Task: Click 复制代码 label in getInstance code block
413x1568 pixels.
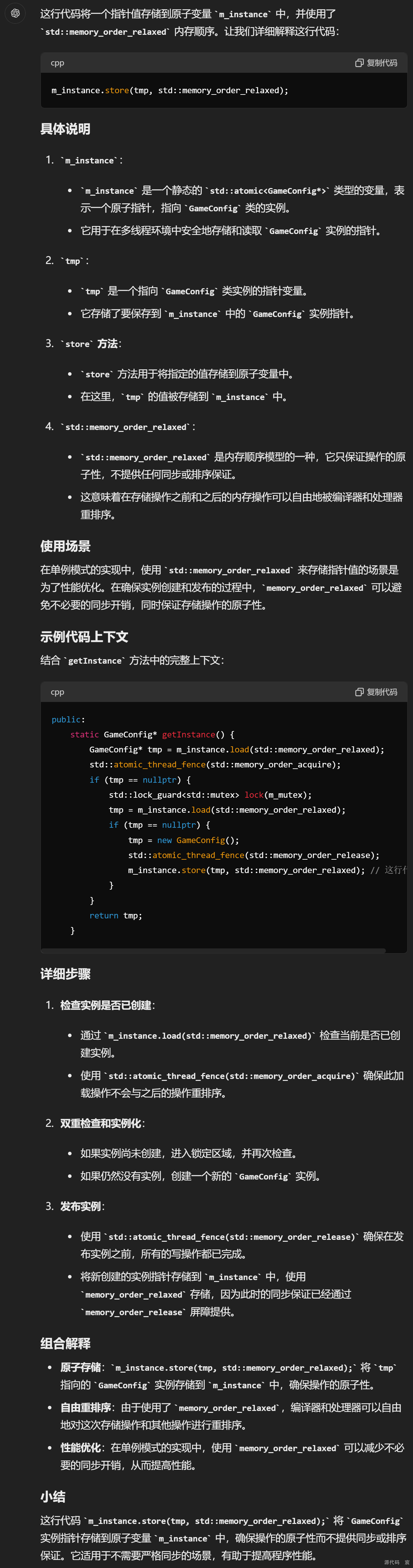Action: (382, 692)
